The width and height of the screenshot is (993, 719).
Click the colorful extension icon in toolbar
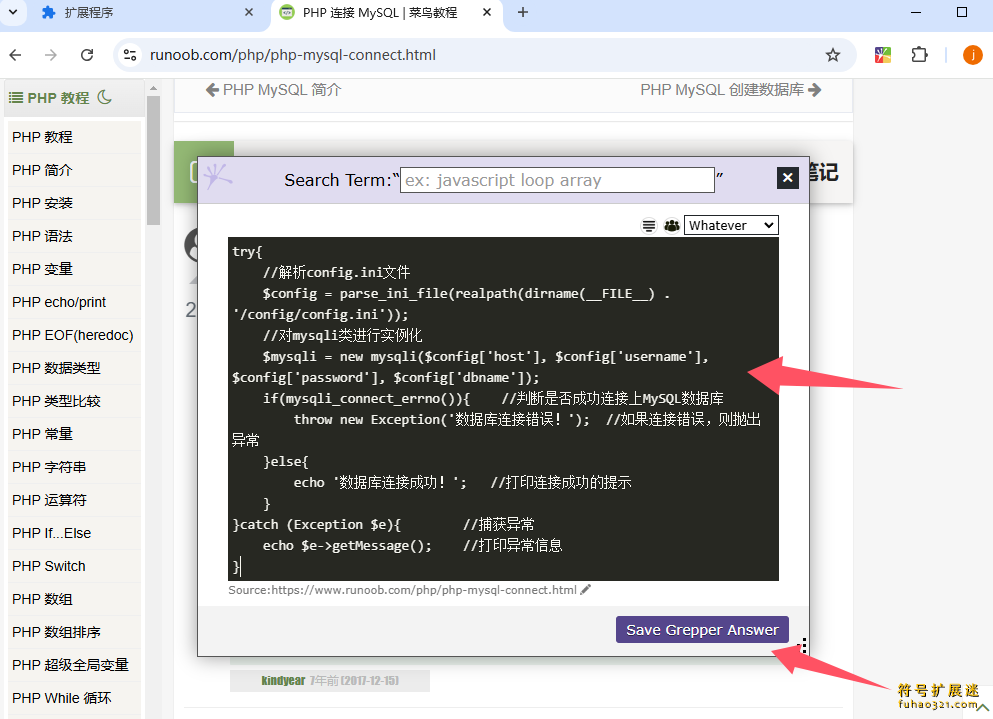[x=883, y=55]
